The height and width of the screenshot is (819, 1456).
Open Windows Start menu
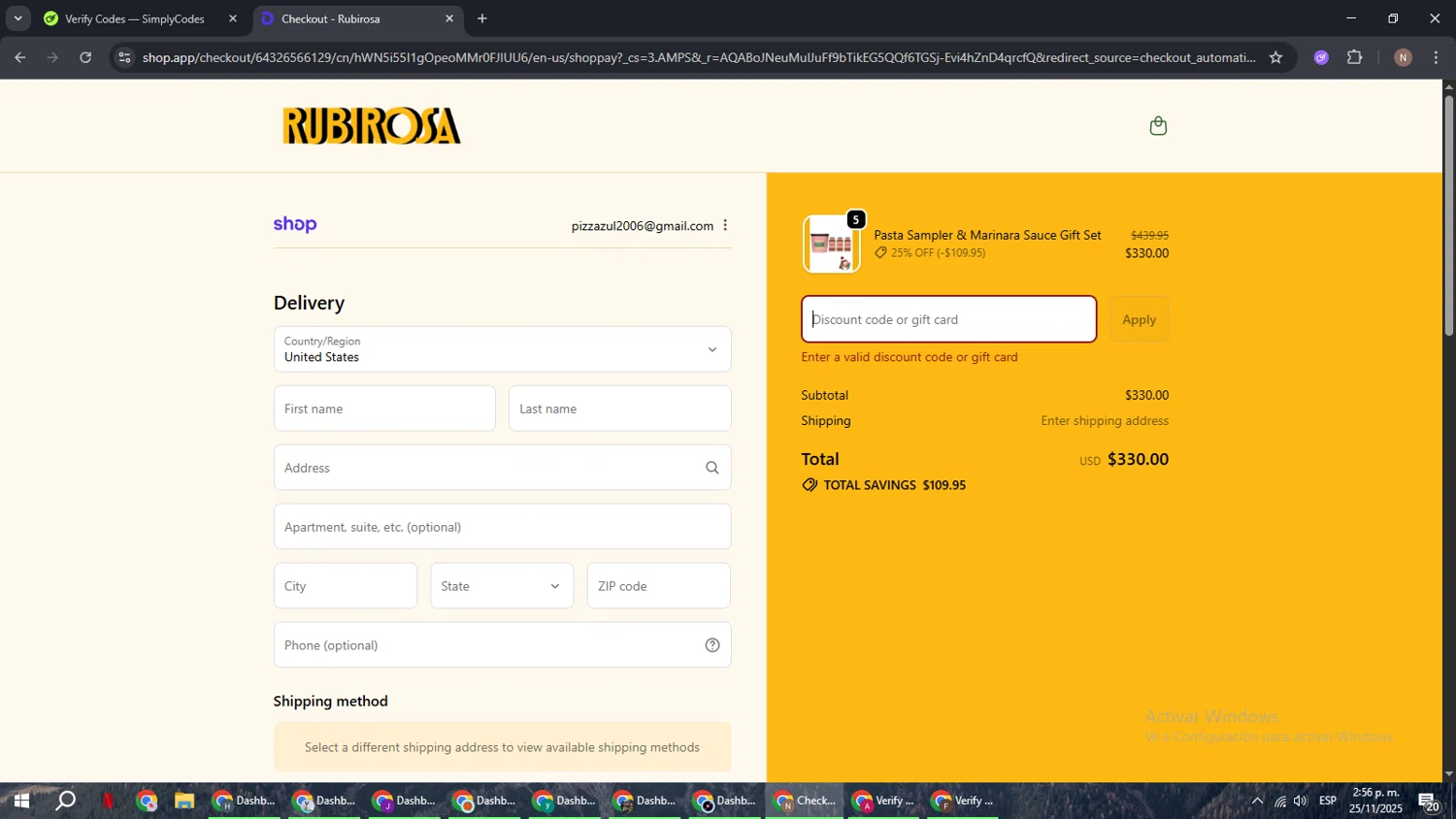click(x=21, y=802)
